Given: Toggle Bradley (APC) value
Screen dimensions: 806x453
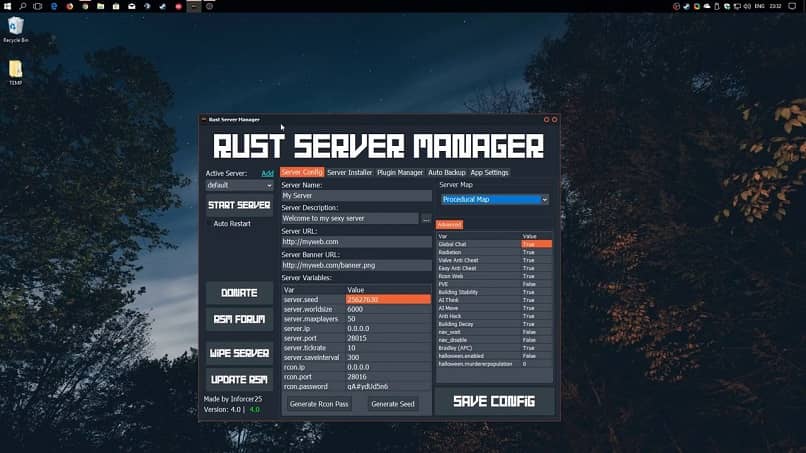Looking at the screenshot, I should (536, 348).
